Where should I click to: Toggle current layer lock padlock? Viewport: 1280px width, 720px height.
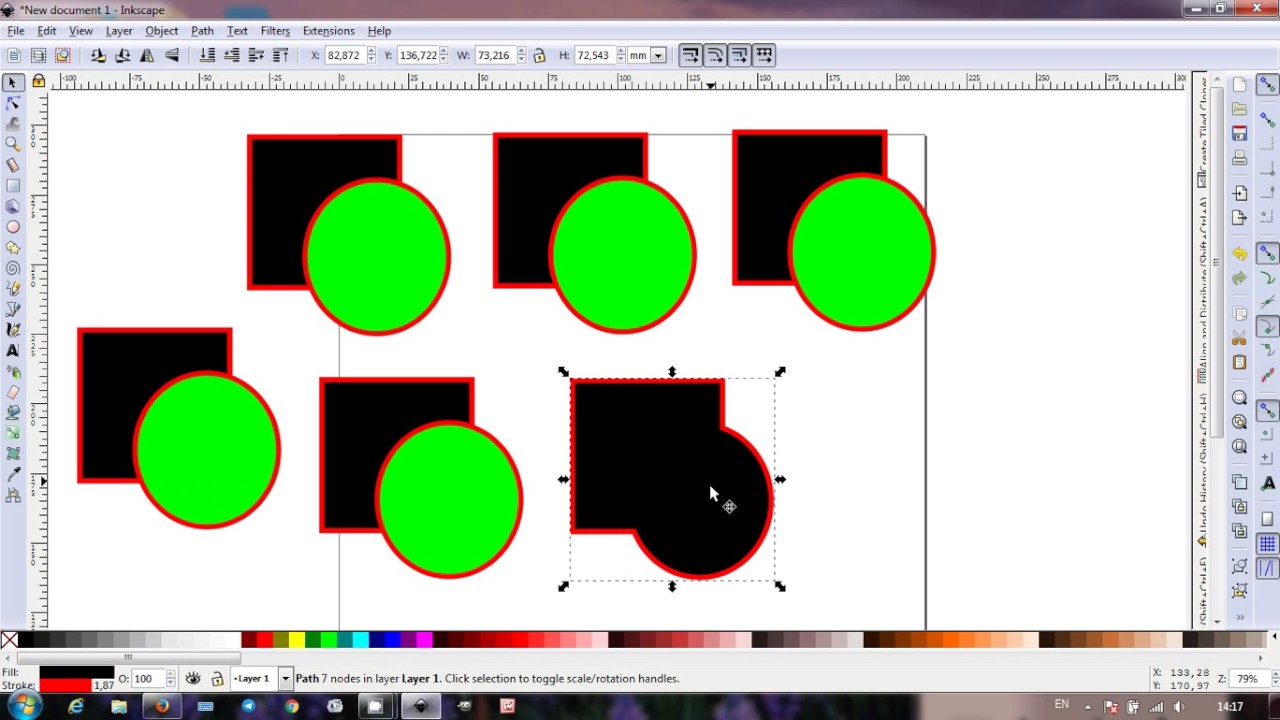(217, 679)
